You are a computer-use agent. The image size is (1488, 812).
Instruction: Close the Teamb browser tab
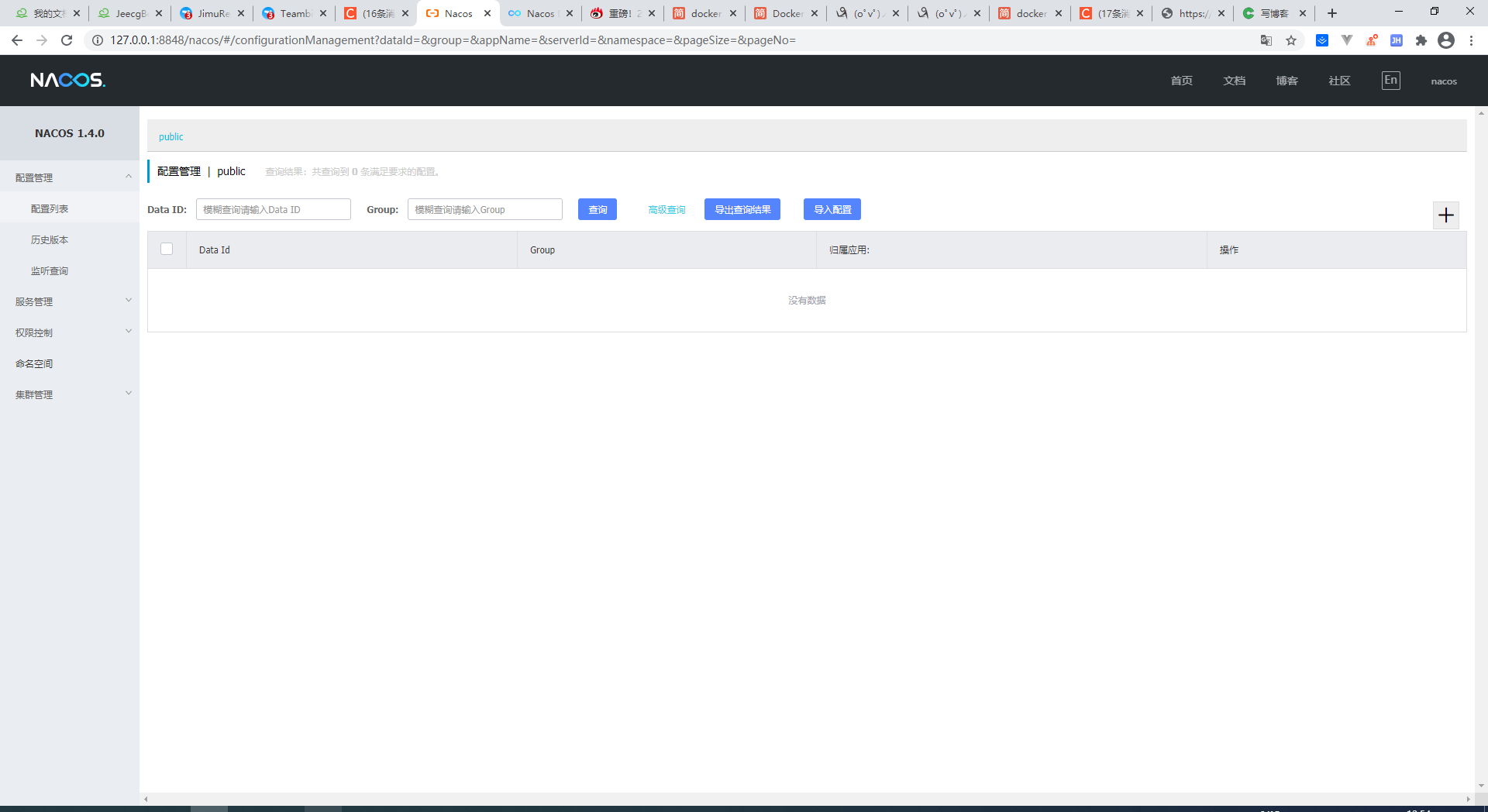coord(323,13)
